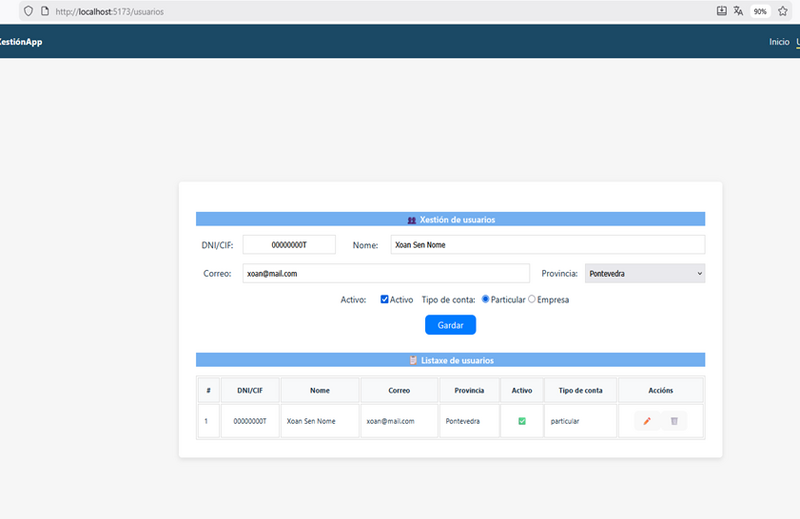Click table cell 00000000T
Screen dimensions: 800x519
[x=250, y=421]
